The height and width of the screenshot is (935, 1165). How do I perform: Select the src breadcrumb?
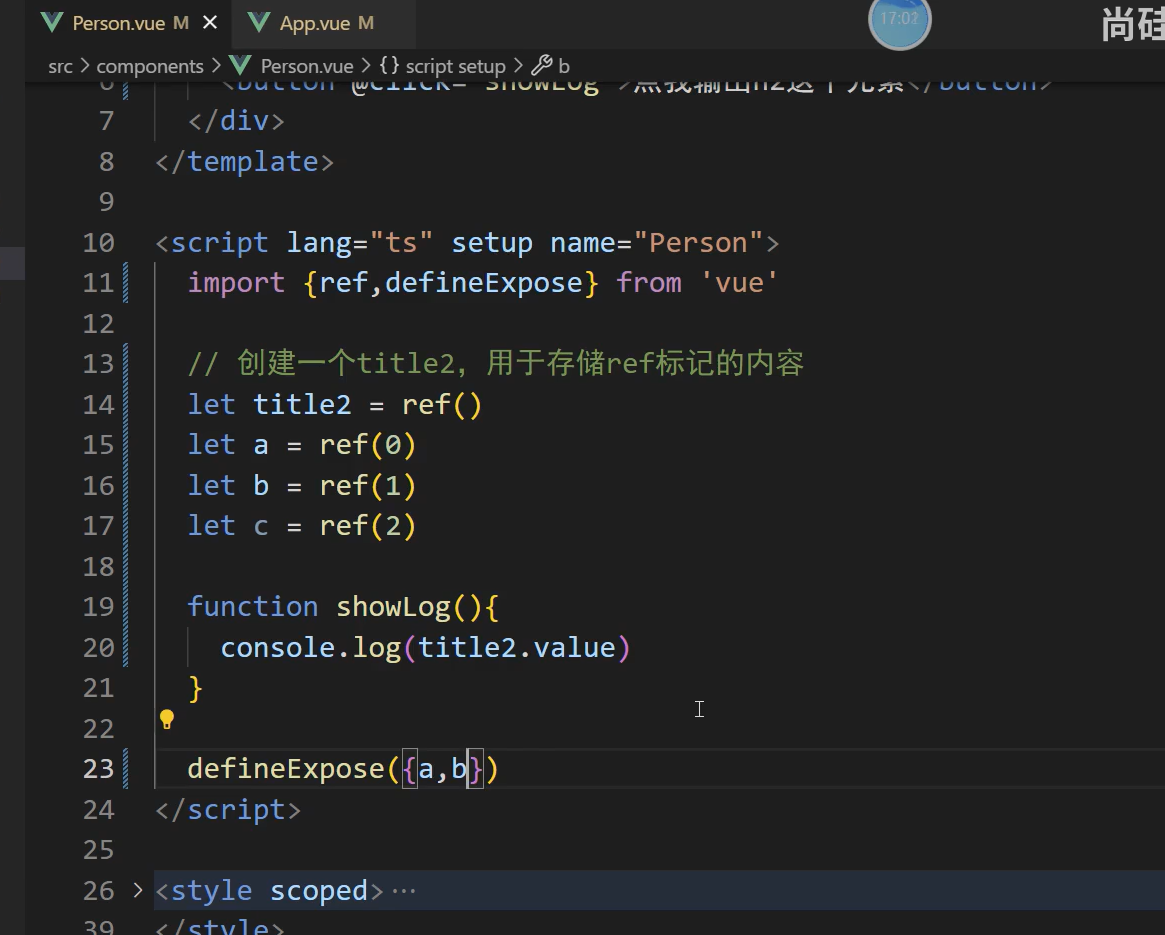60,66
